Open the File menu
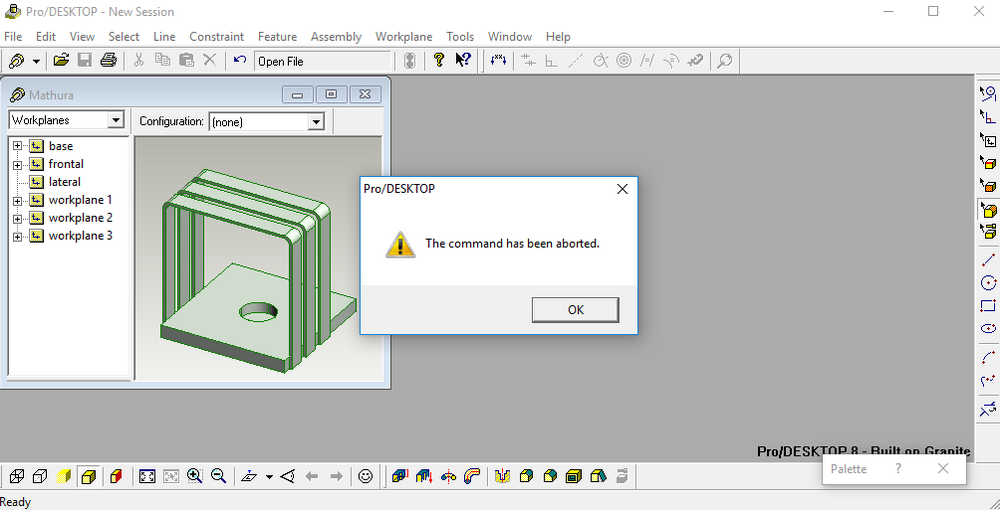 [x=13, y=36]
